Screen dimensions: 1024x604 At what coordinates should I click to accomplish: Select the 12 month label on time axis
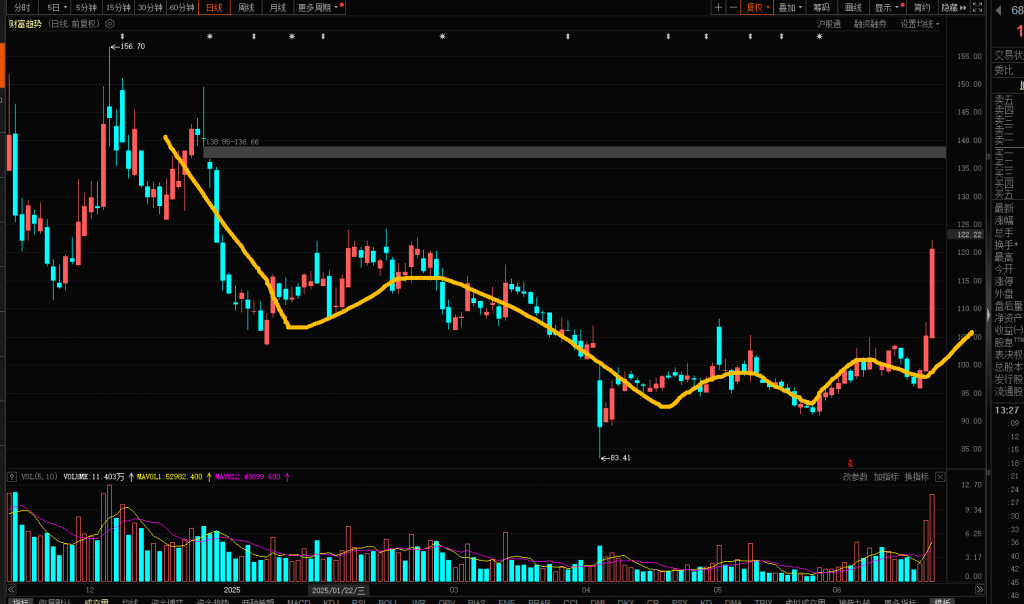(x=89, y=590)
